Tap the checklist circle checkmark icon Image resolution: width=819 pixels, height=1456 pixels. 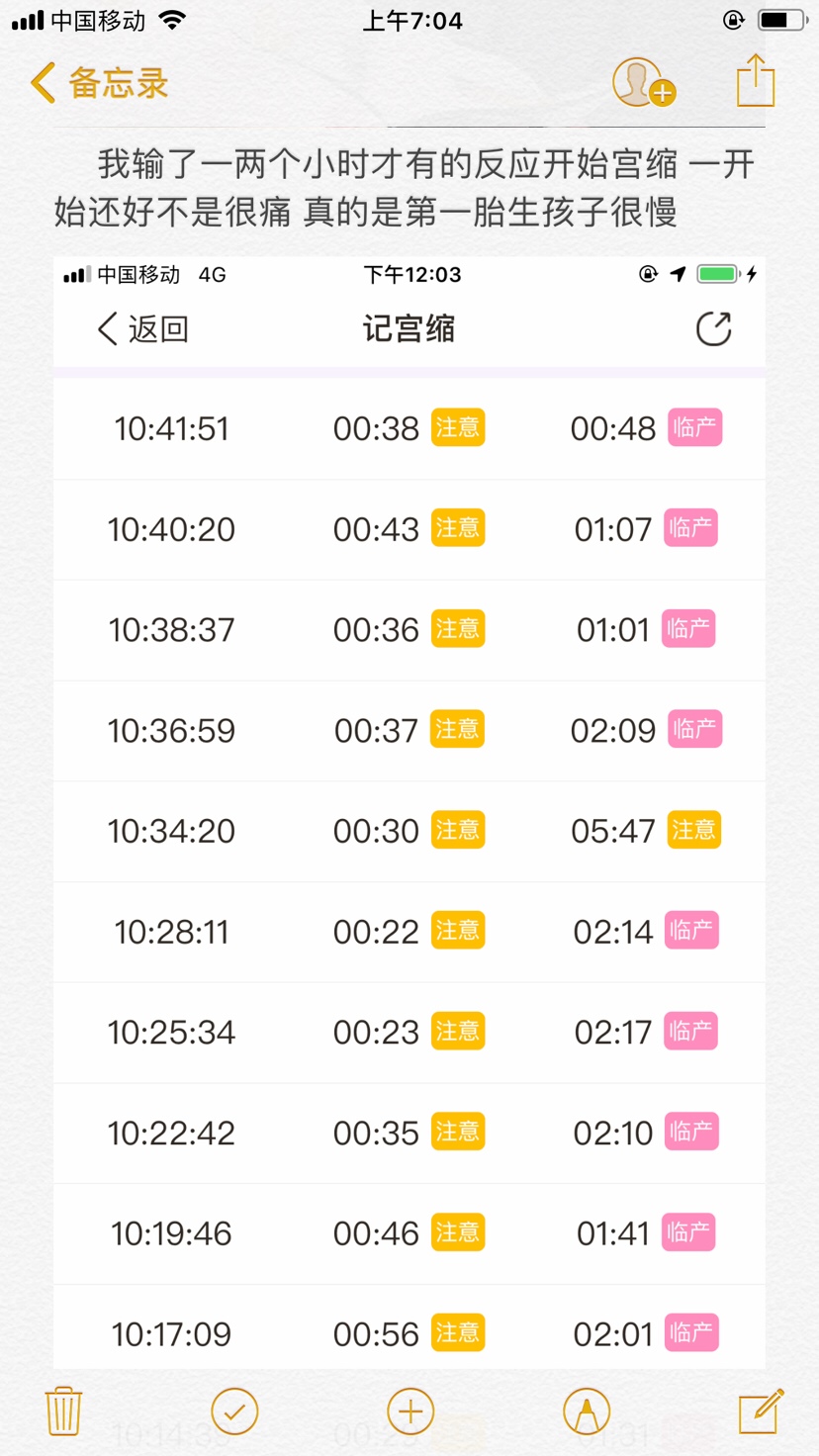coord(234,1410)
